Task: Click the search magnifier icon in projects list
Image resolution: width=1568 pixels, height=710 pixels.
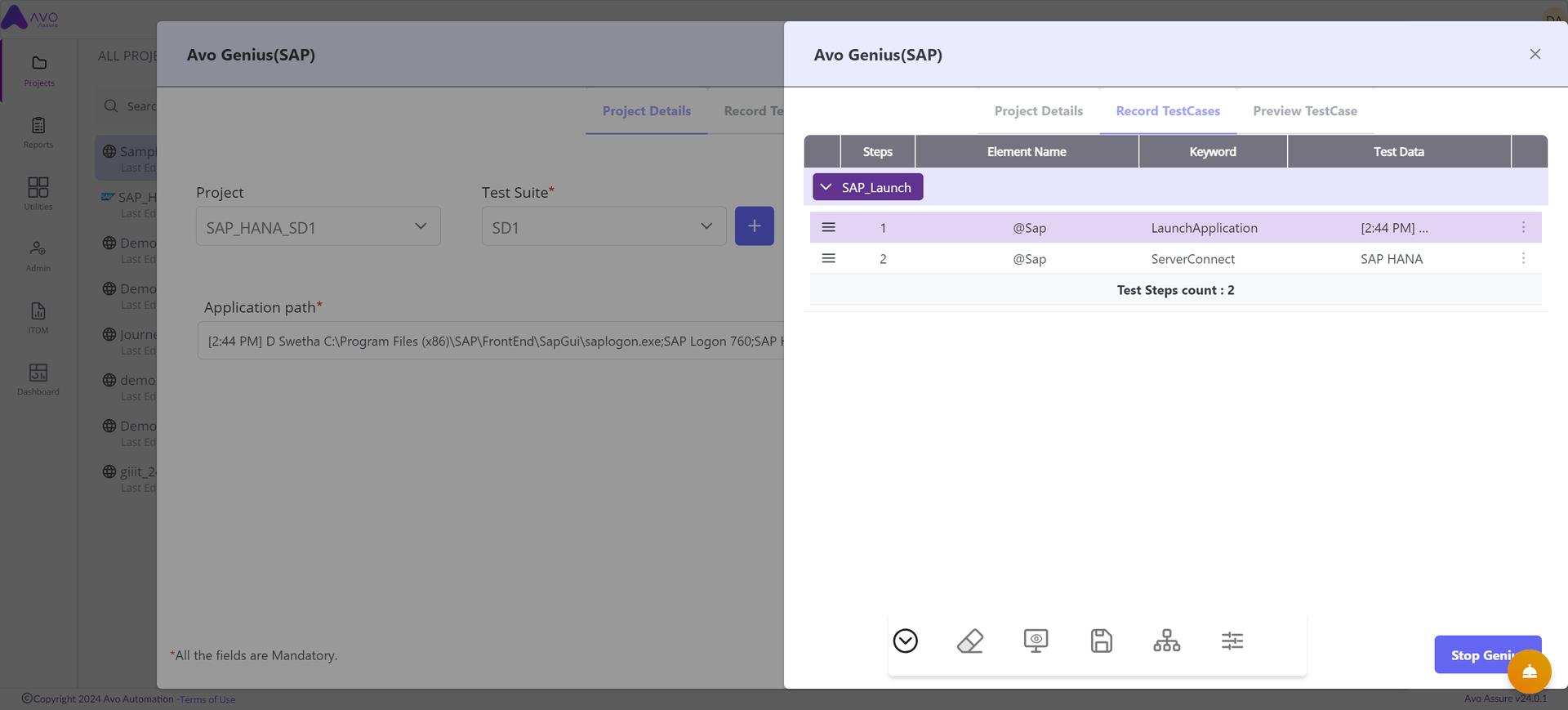Action: pos(111,106)
